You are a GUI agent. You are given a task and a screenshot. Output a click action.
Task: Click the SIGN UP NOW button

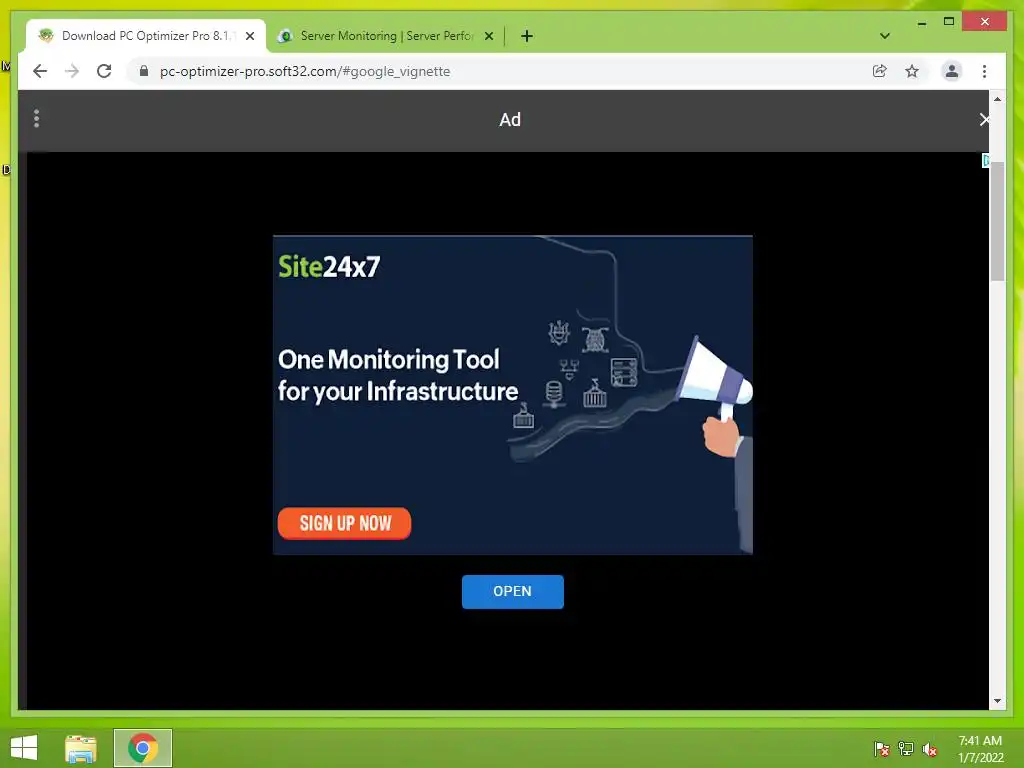pyautogui.click(x=344, y=523)
